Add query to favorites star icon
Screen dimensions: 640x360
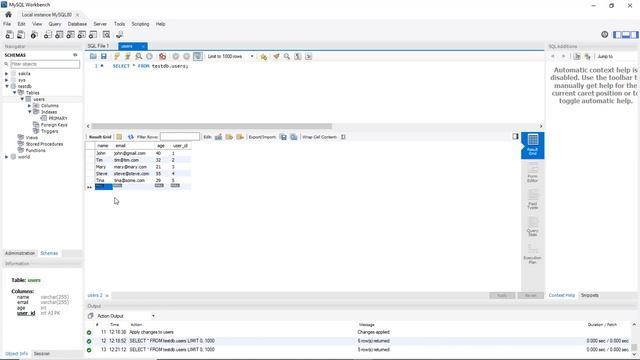[x=264, y=56]
